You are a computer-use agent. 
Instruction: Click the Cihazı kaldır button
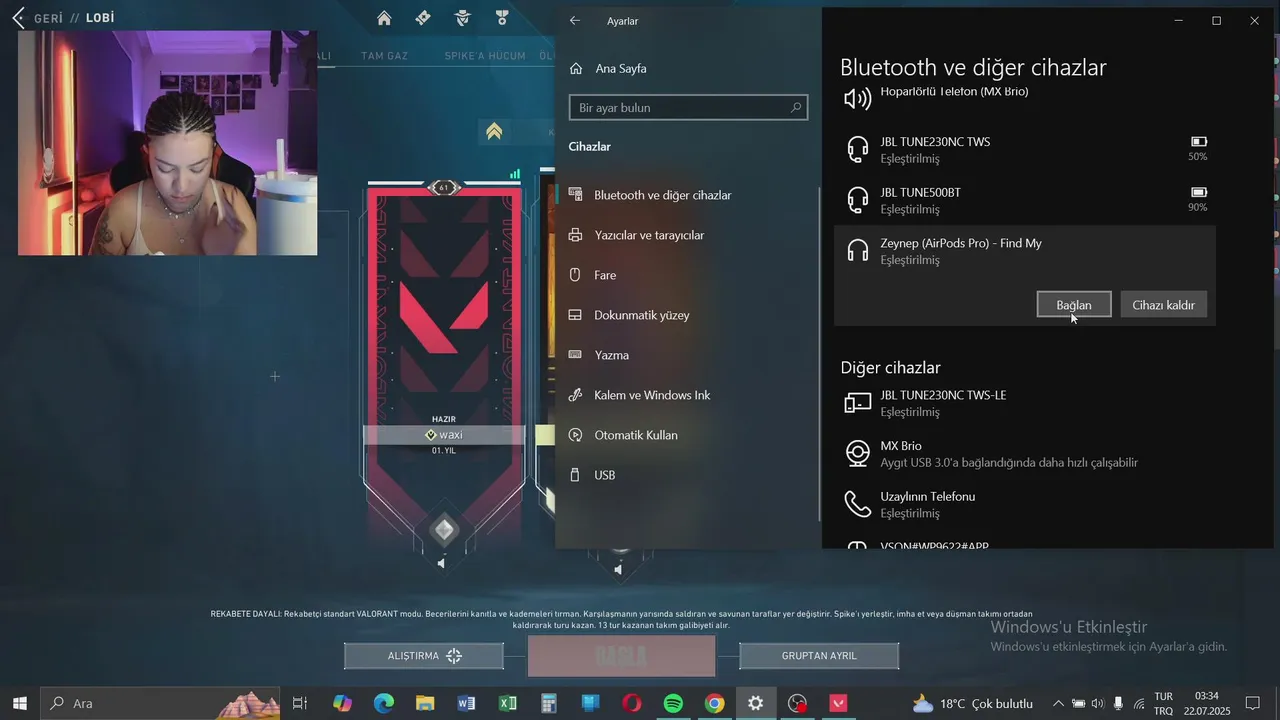1163,305
